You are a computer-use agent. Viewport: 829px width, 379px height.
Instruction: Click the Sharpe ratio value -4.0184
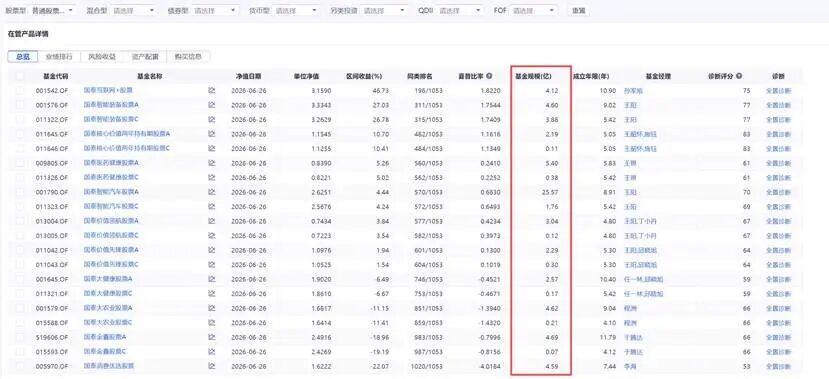point(489,366)
